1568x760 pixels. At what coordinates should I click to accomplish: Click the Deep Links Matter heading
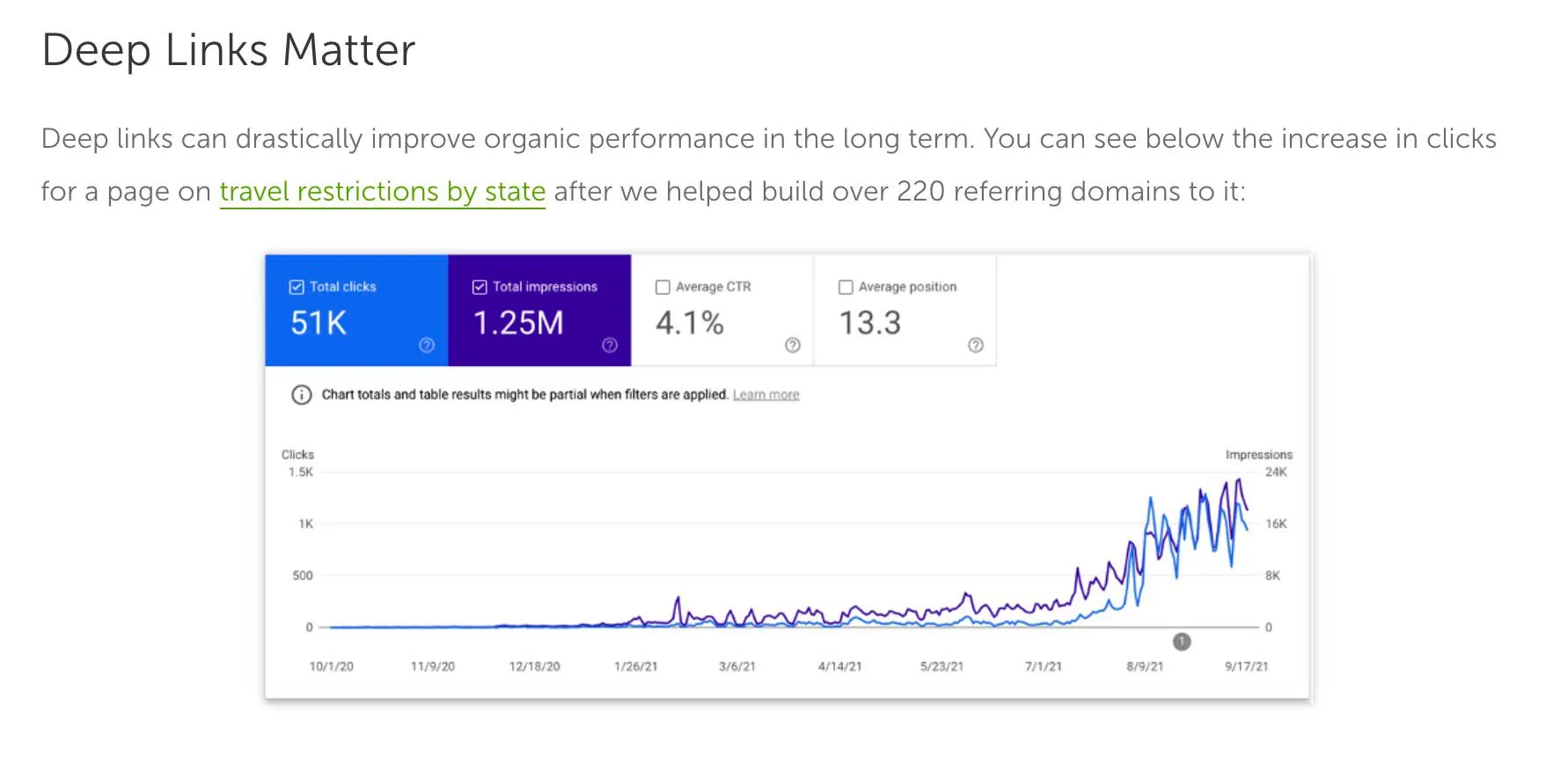pyautogui.click(x=229, y=50)
